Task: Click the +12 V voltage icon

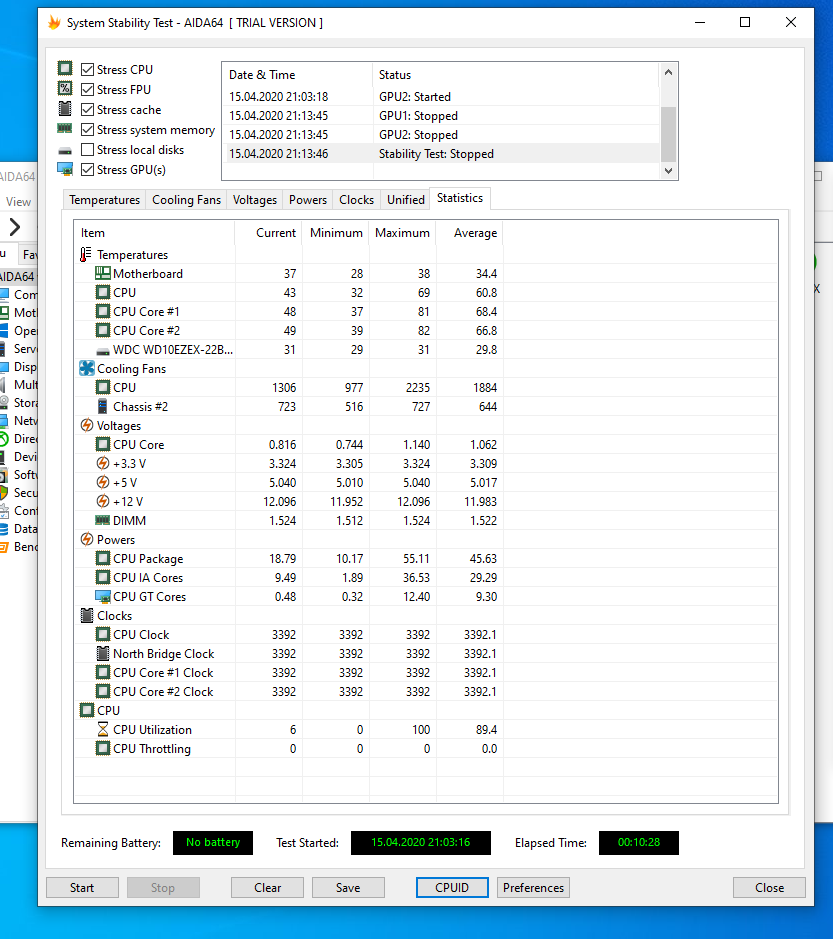Action: click(102, 501)
